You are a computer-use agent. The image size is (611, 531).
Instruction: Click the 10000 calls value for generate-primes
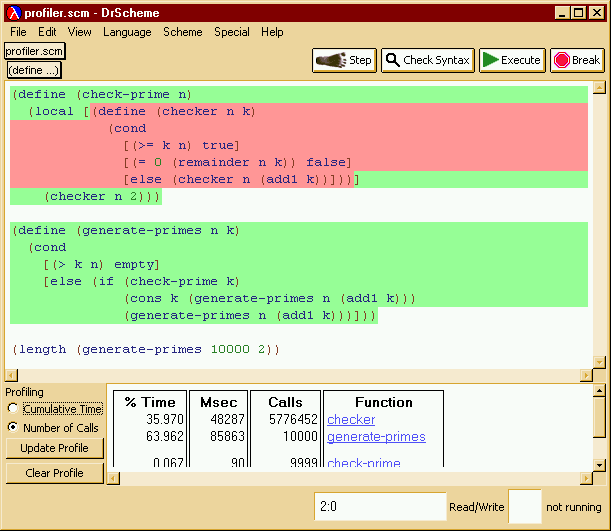coord(300,436)
